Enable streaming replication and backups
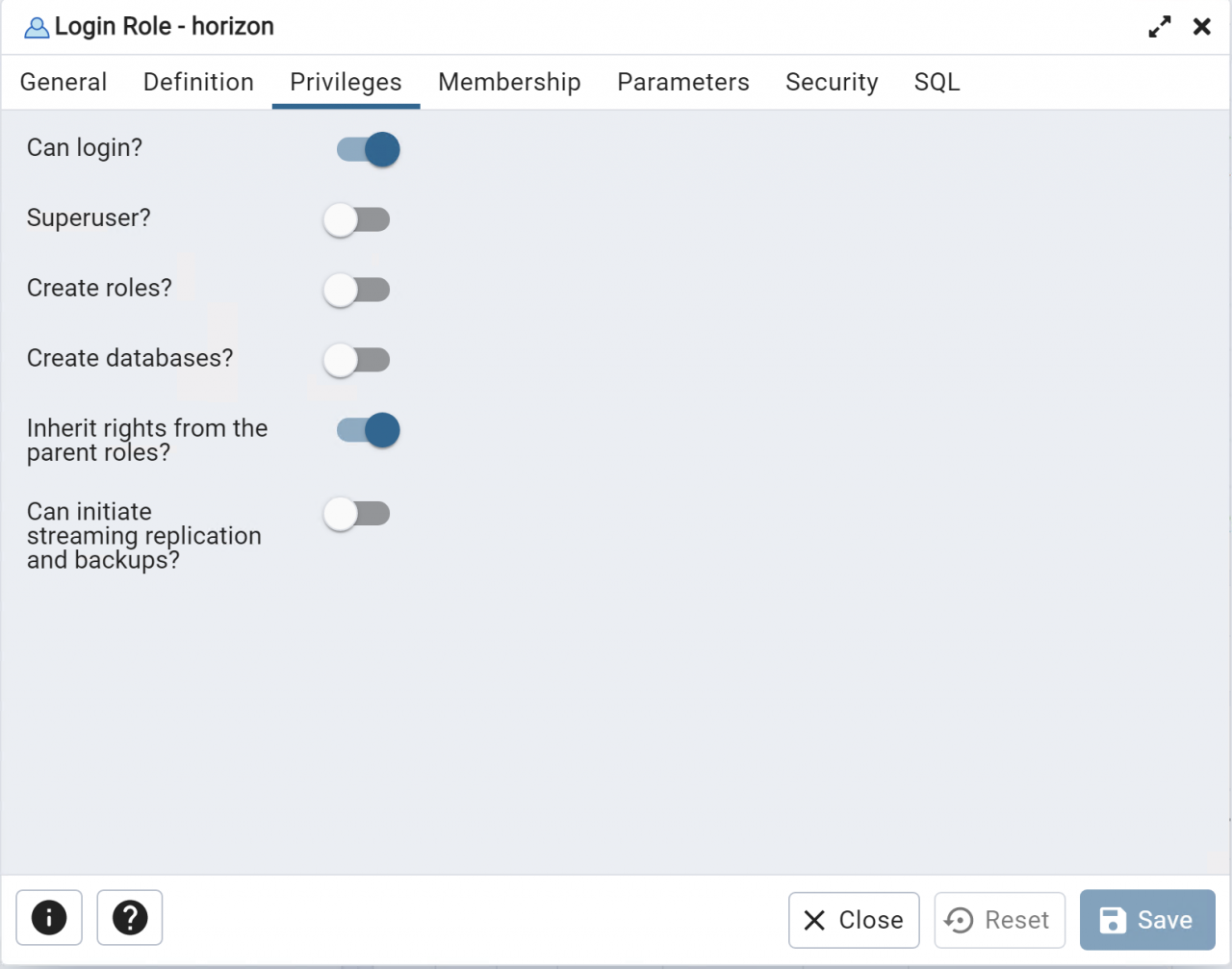 (357, 514)
